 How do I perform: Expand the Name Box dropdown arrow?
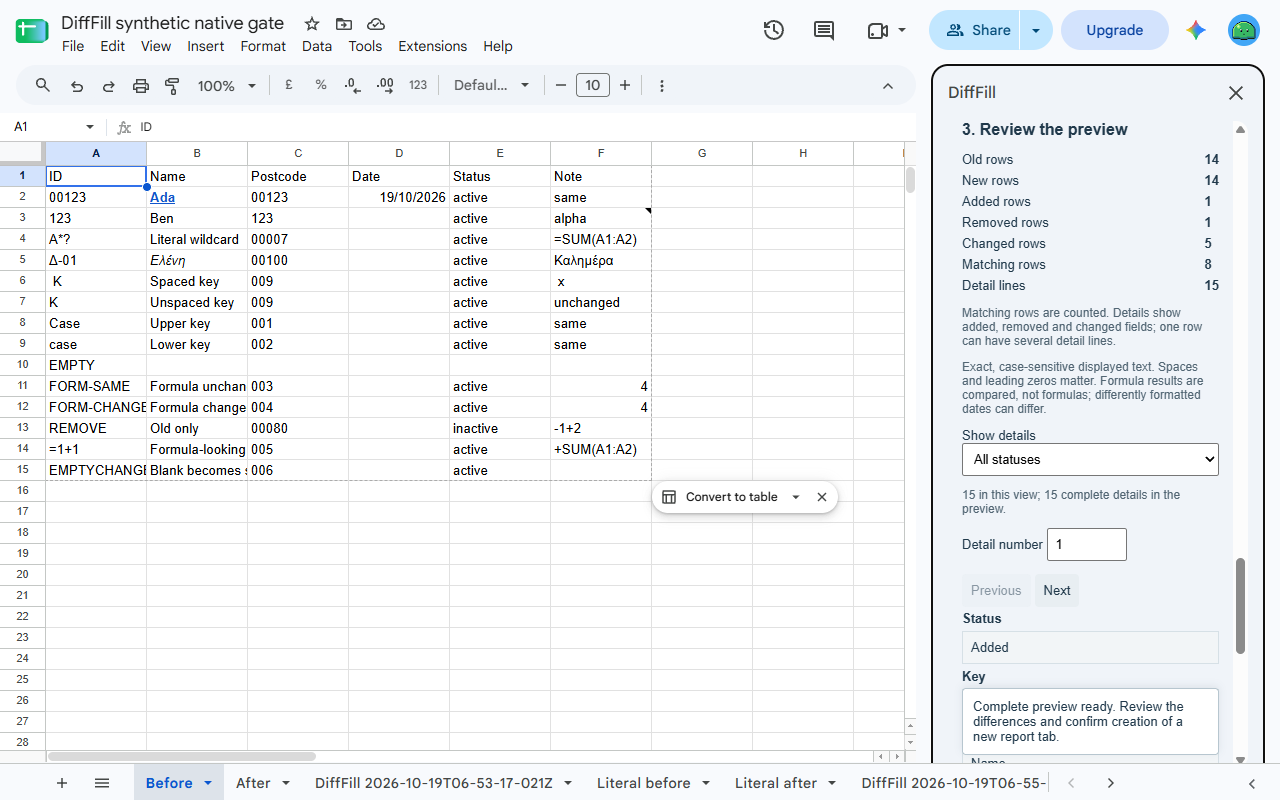coord(90,127)
